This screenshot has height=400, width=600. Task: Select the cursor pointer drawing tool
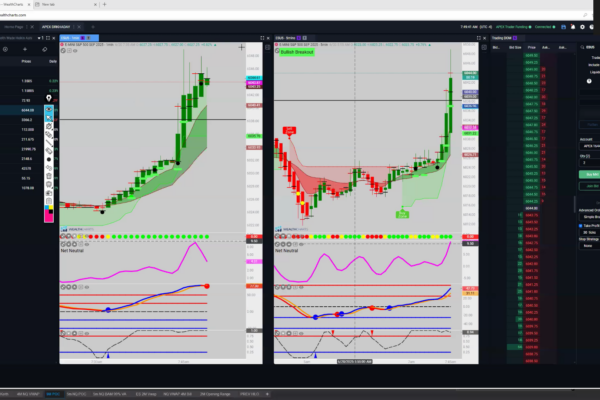49,118
